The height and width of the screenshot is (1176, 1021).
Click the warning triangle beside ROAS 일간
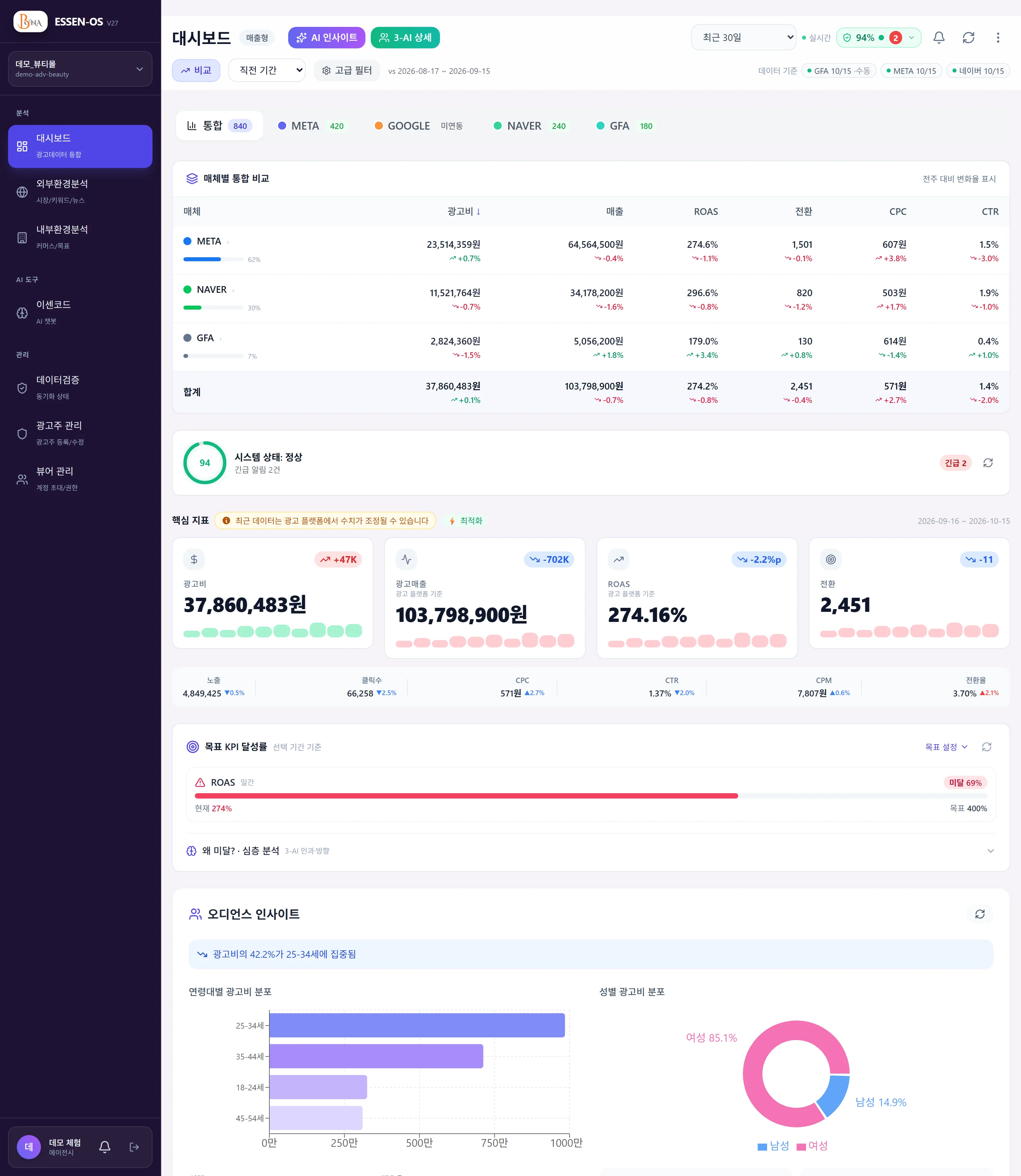[x=200, y=782]
